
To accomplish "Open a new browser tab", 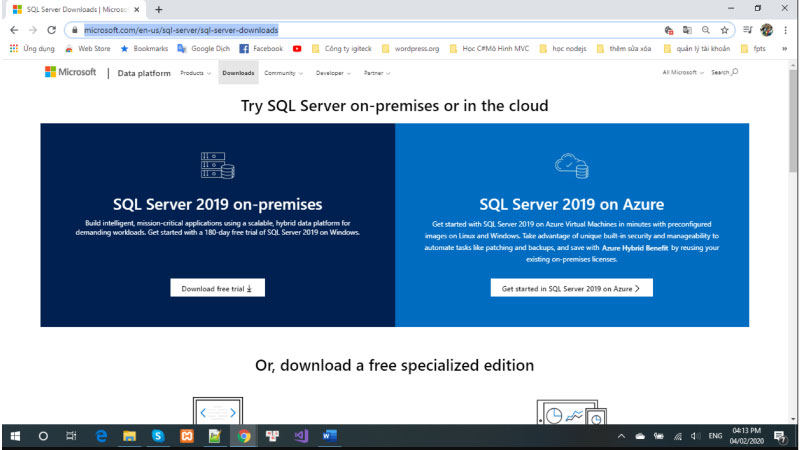I will [159, 10].
